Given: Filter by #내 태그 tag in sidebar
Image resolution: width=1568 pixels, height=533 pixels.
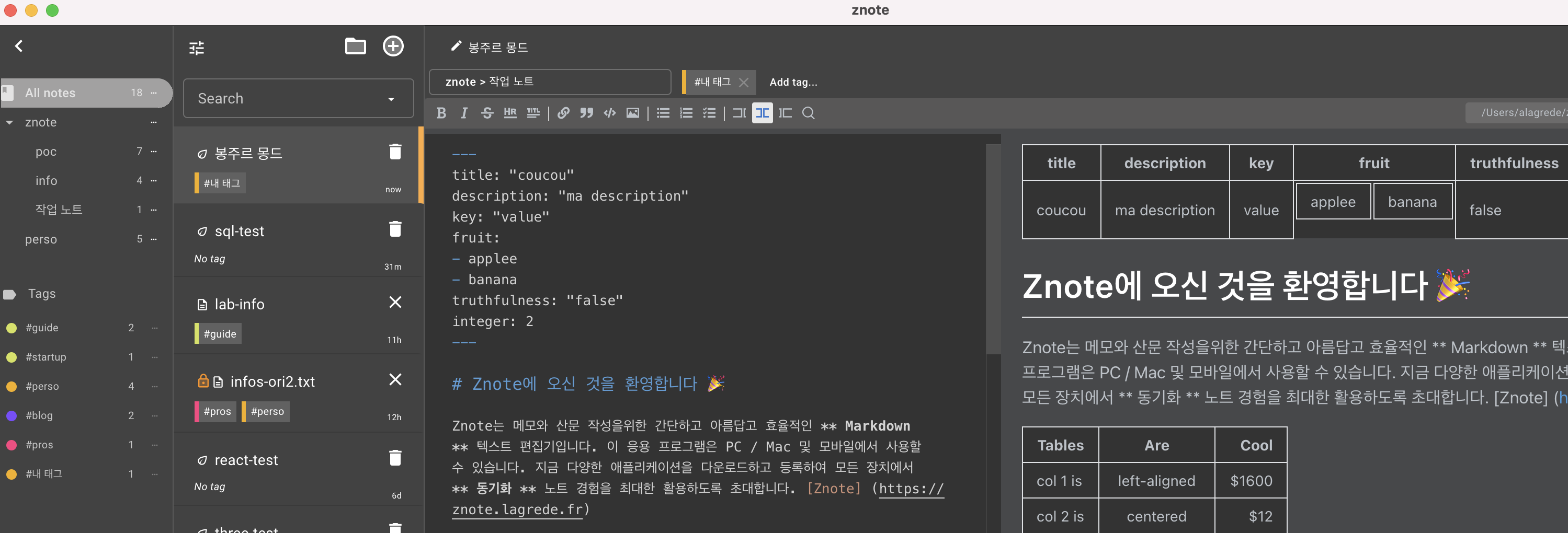Looking at the screenshot, I should tap(44, 473).
